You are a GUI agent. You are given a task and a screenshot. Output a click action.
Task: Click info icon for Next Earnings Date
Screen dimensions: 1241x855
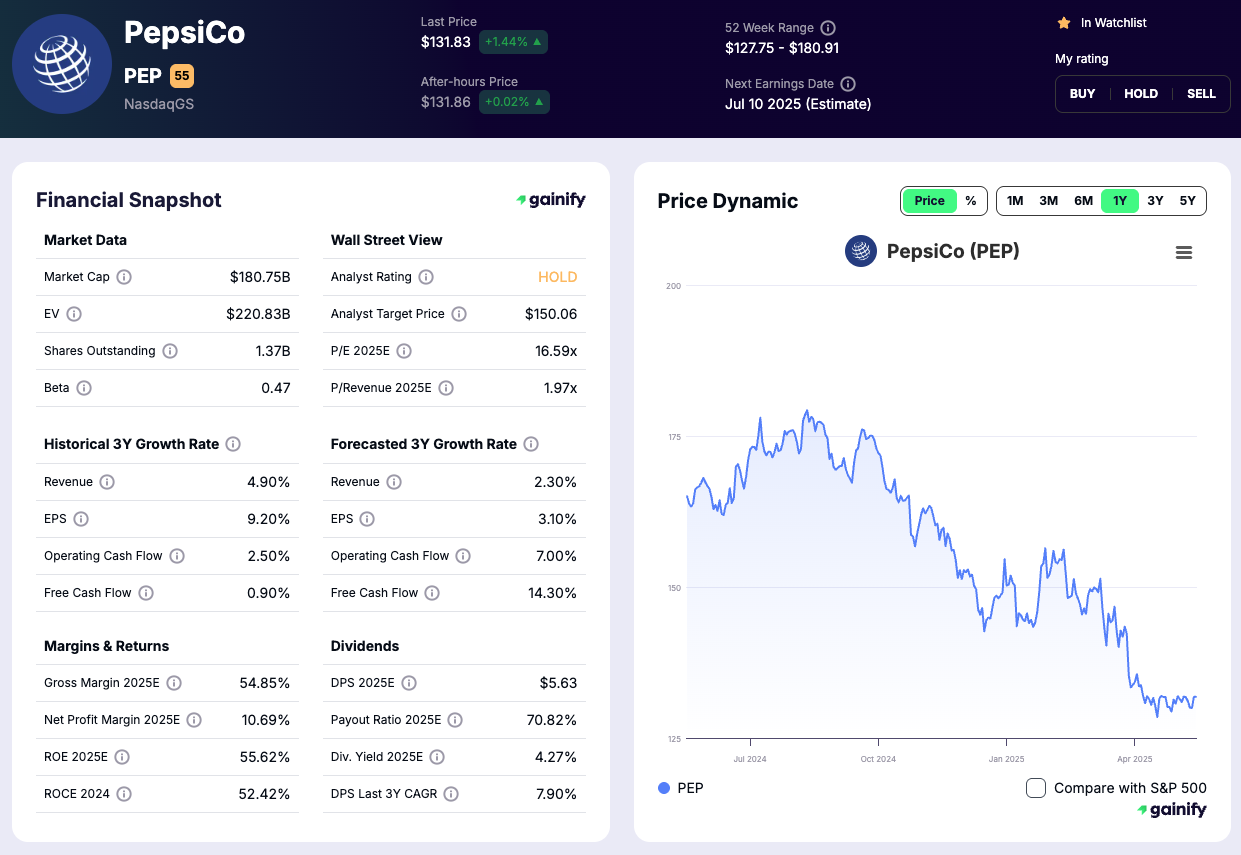pyautogui.click(x=848, y=84)
